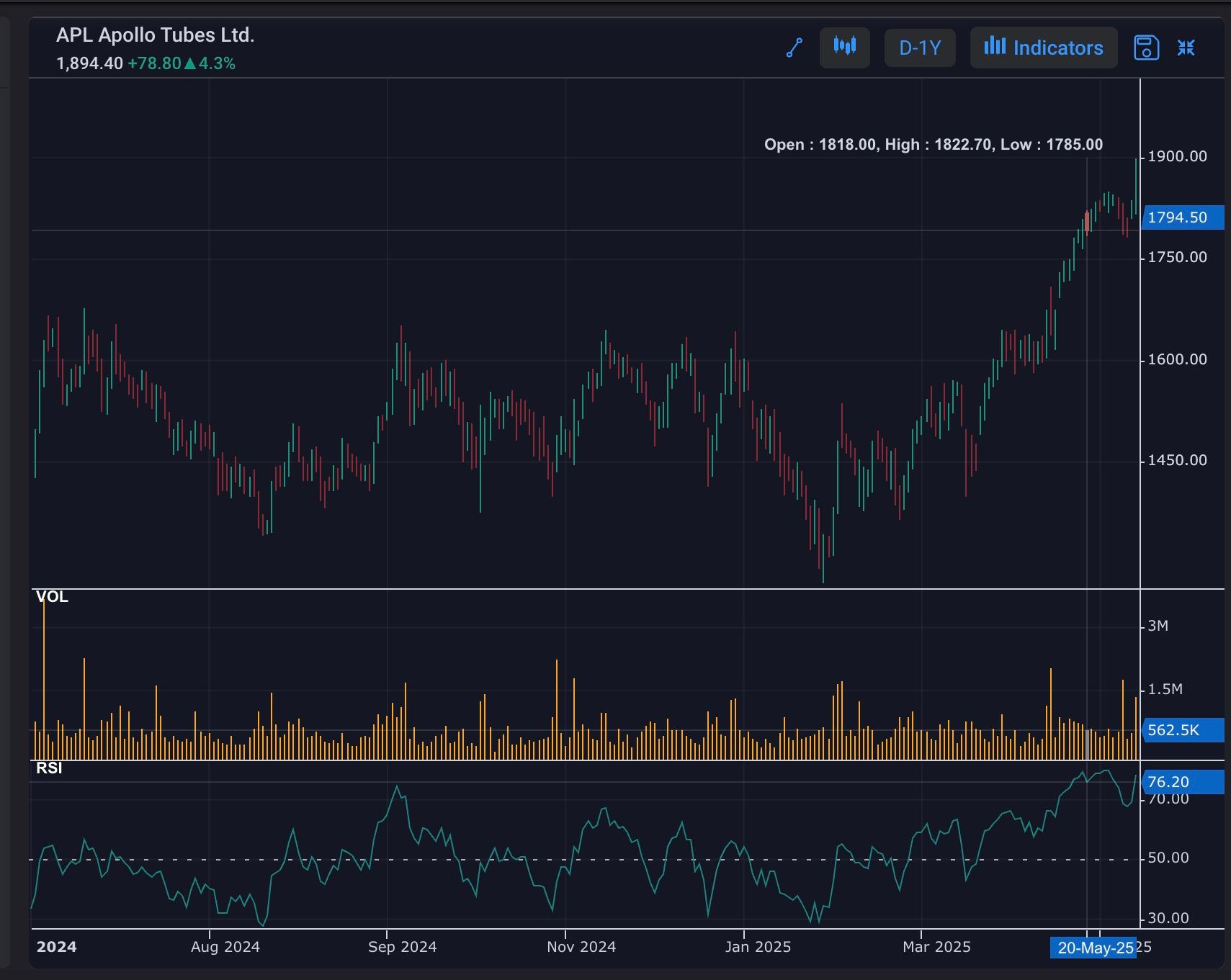
Task: Click the 20-May-25 date marker
Action: point(1093,948)
